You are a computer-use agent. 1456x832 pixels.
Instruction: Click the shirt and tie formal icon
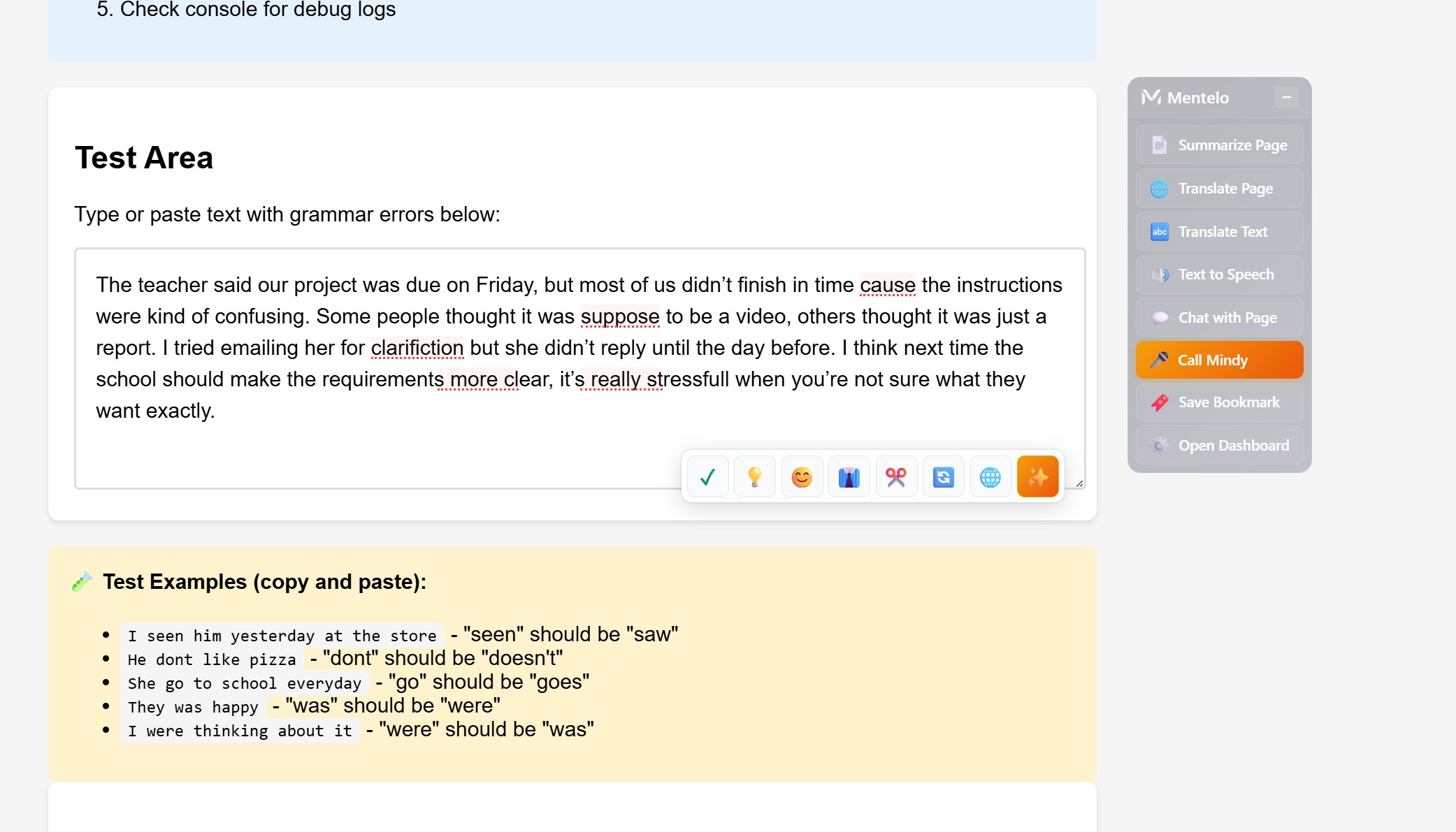[x=849, y=477]
